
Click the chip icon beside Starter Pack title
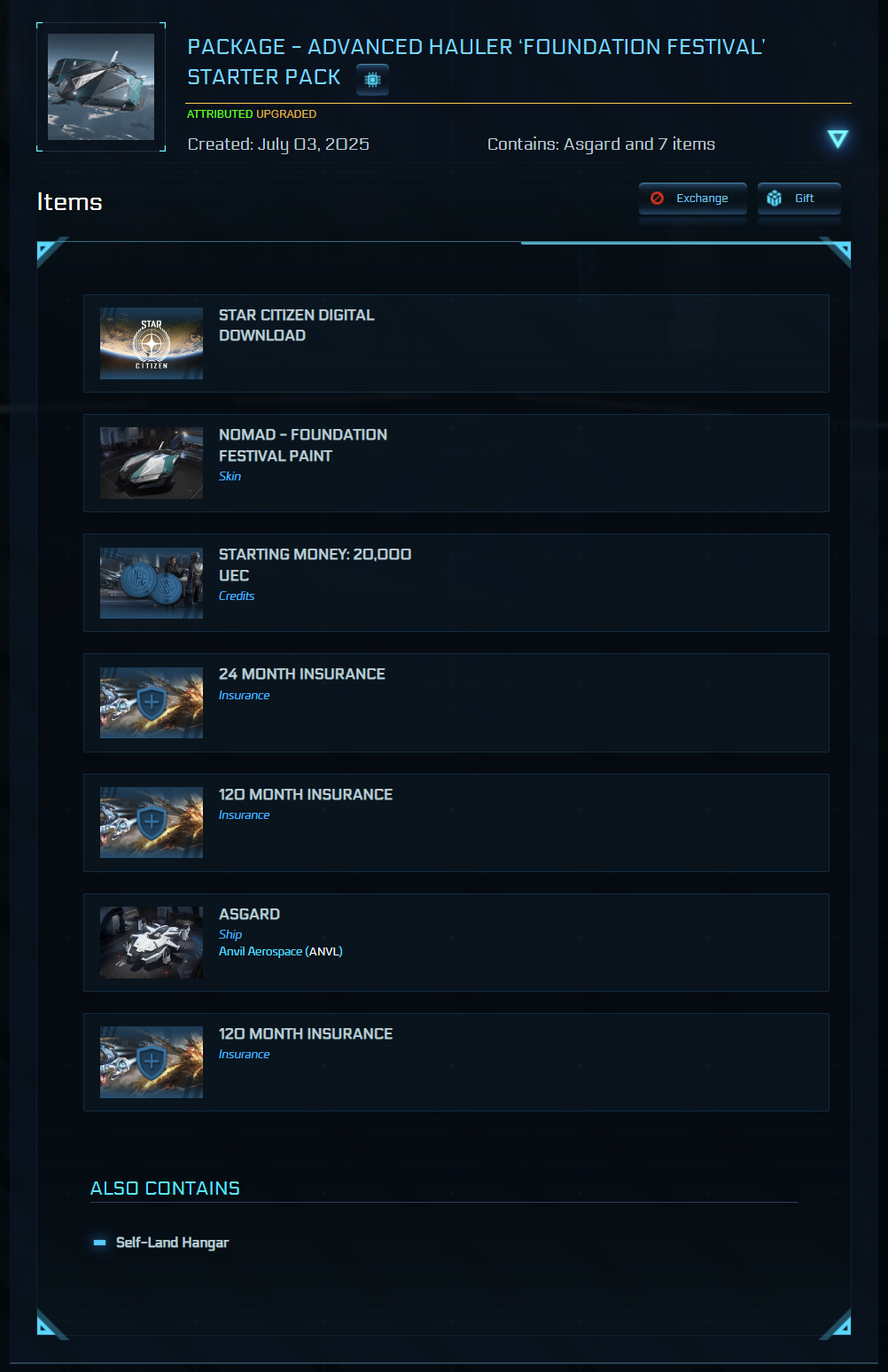pos(372,80)
